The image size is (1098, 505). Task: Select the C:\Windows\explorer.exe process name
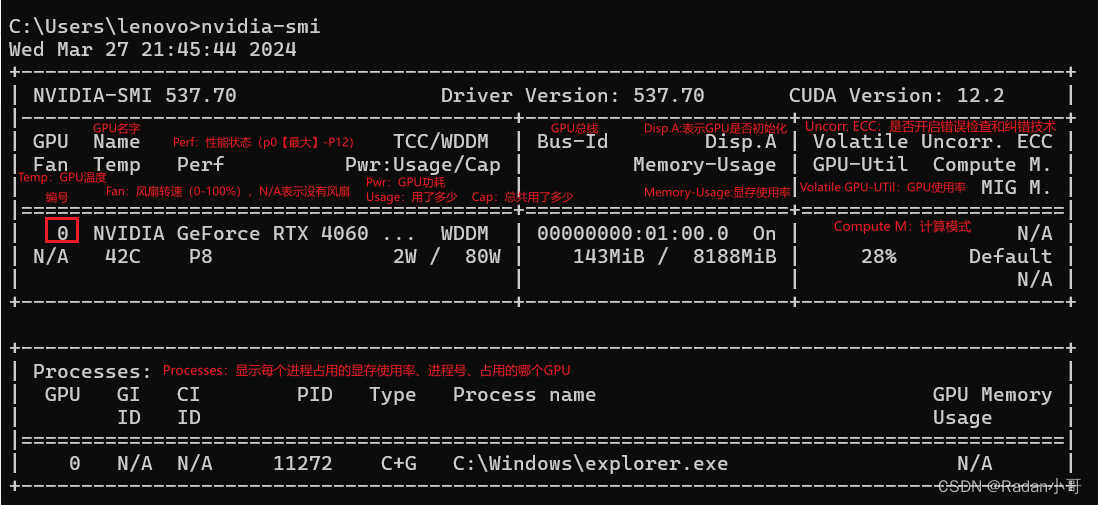click(x=590, y=464)
